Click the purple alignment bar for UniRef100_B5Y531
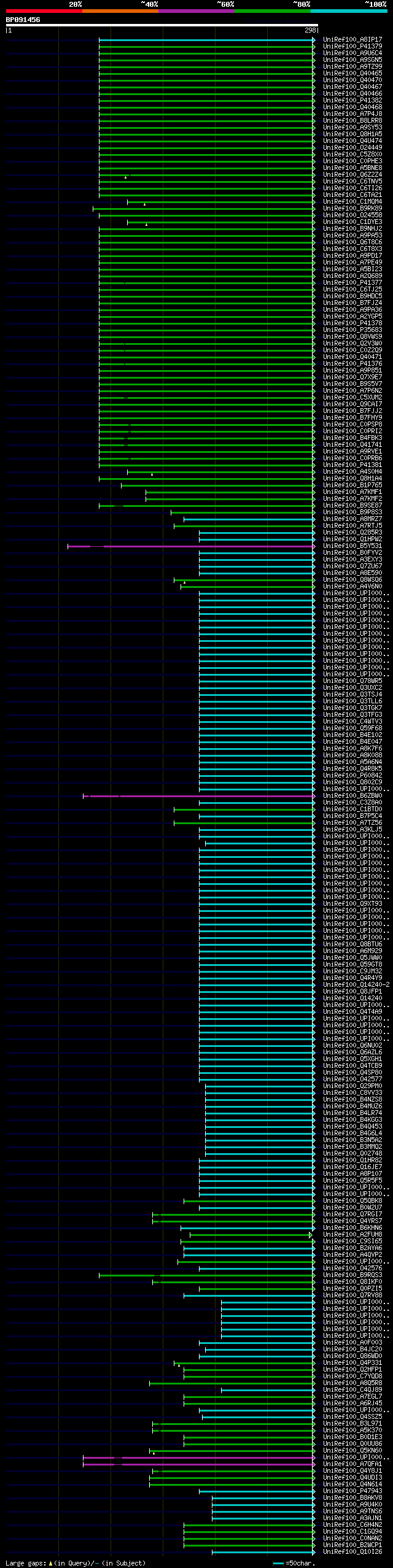Viewport: 393px width, 1568px height. [x=192, y=546]
